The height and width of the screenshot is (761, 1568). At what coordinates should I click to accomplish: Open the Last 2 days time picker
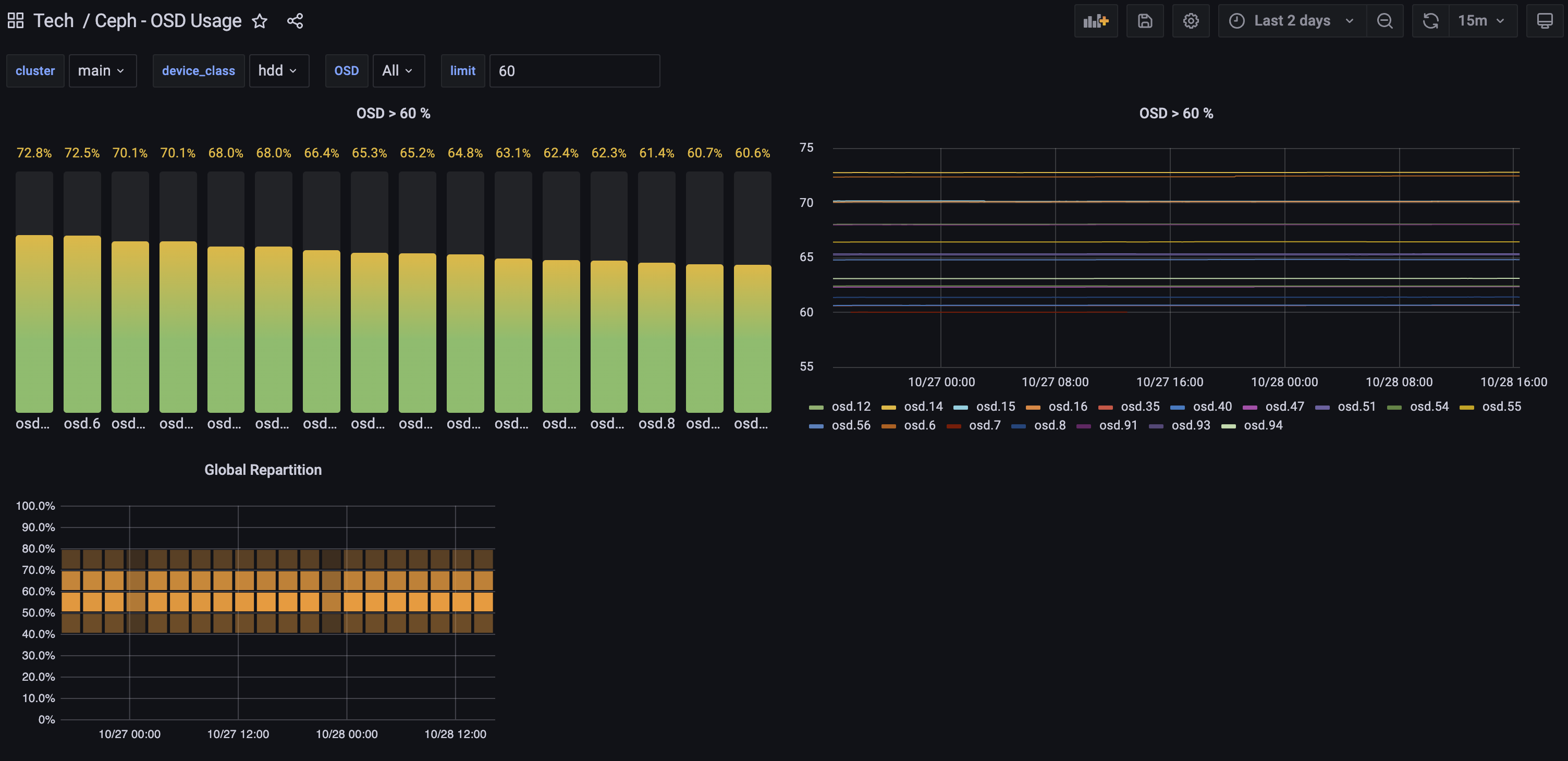pyautogui.click(x=1291, y=21)
